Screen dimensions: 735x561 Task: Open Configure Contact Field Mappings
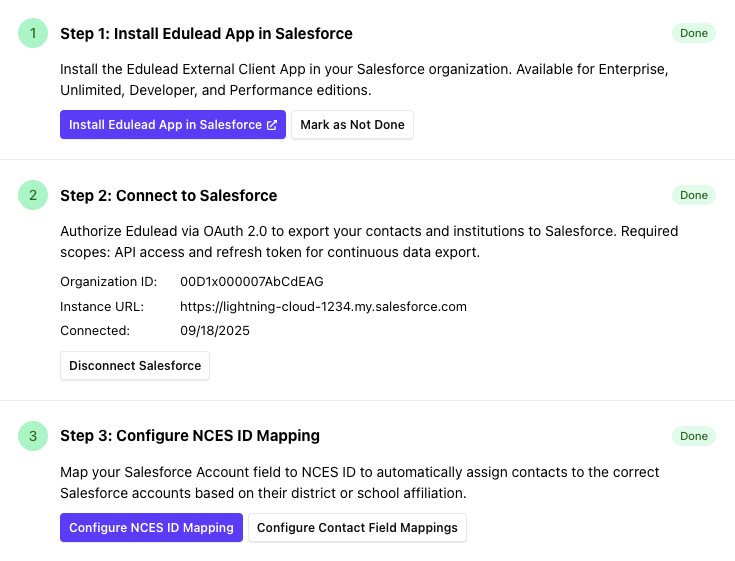[x=357, y=528]
